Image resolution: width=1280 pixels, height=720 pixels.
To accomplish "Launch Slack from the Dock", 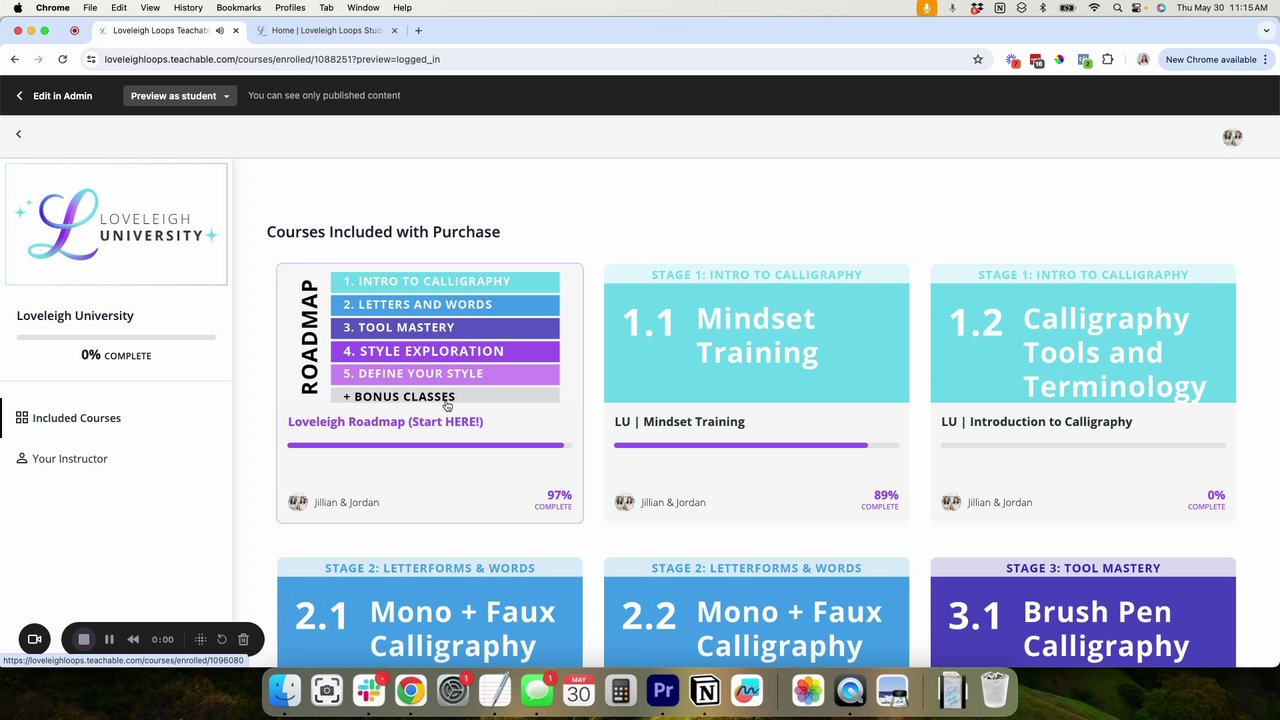I will pos(369,690).
